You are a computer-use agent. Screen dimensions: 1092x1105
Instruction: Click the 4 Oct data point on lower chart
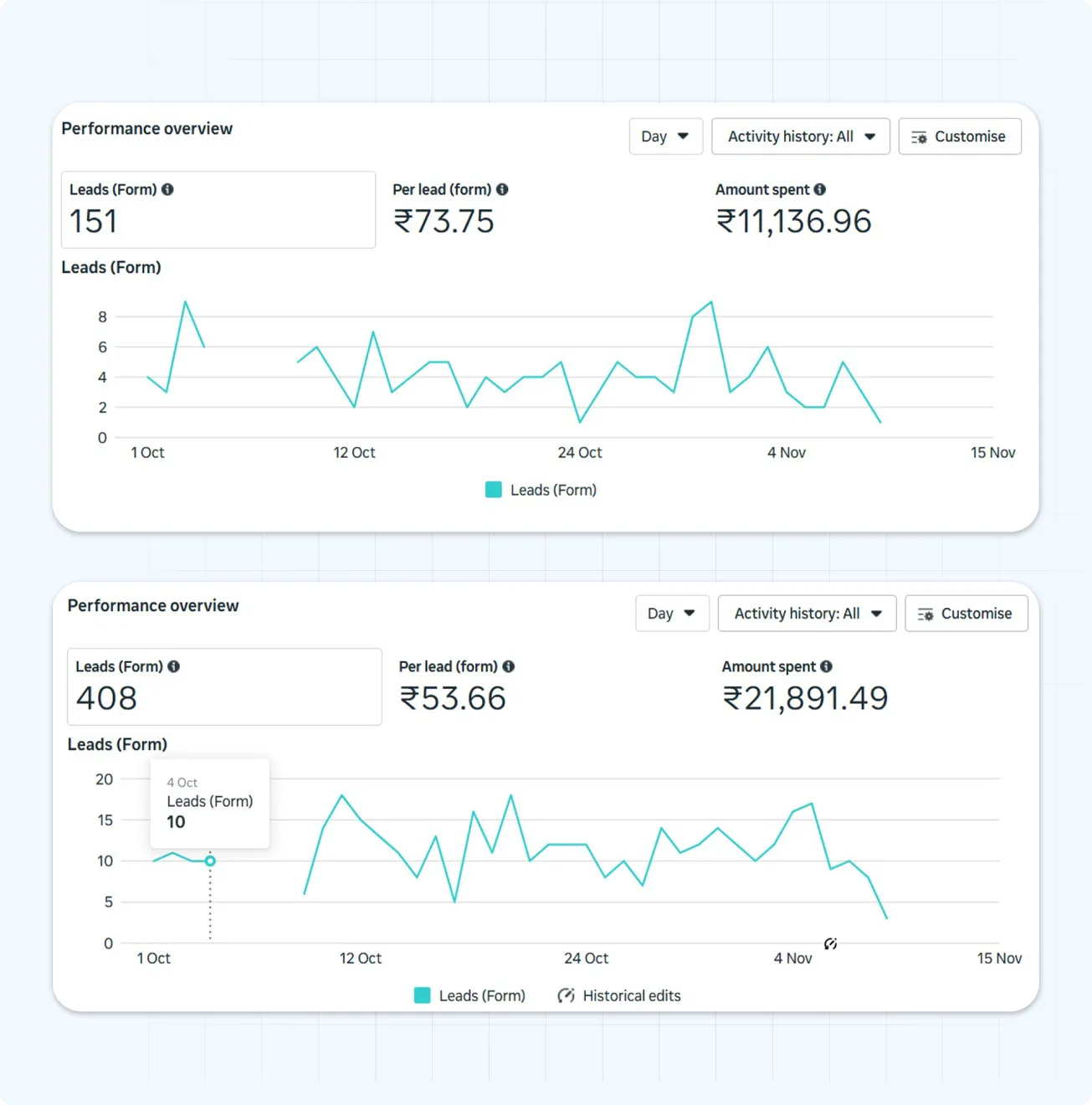pyautogui.click(x=210, y=861)
